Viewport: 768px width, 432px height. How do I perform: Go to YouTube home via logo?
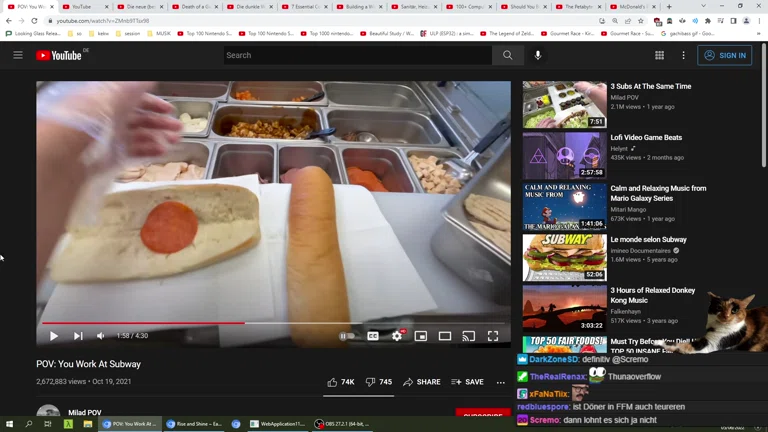coord(59,55)
